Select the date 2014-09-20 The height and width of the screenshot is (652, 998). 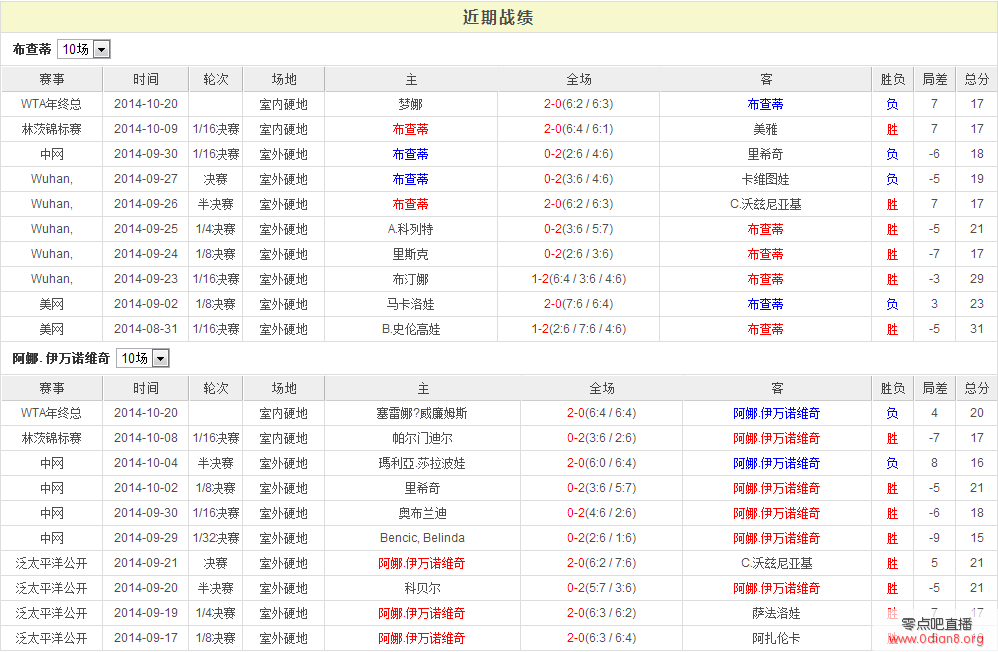(x=146, y=588)
